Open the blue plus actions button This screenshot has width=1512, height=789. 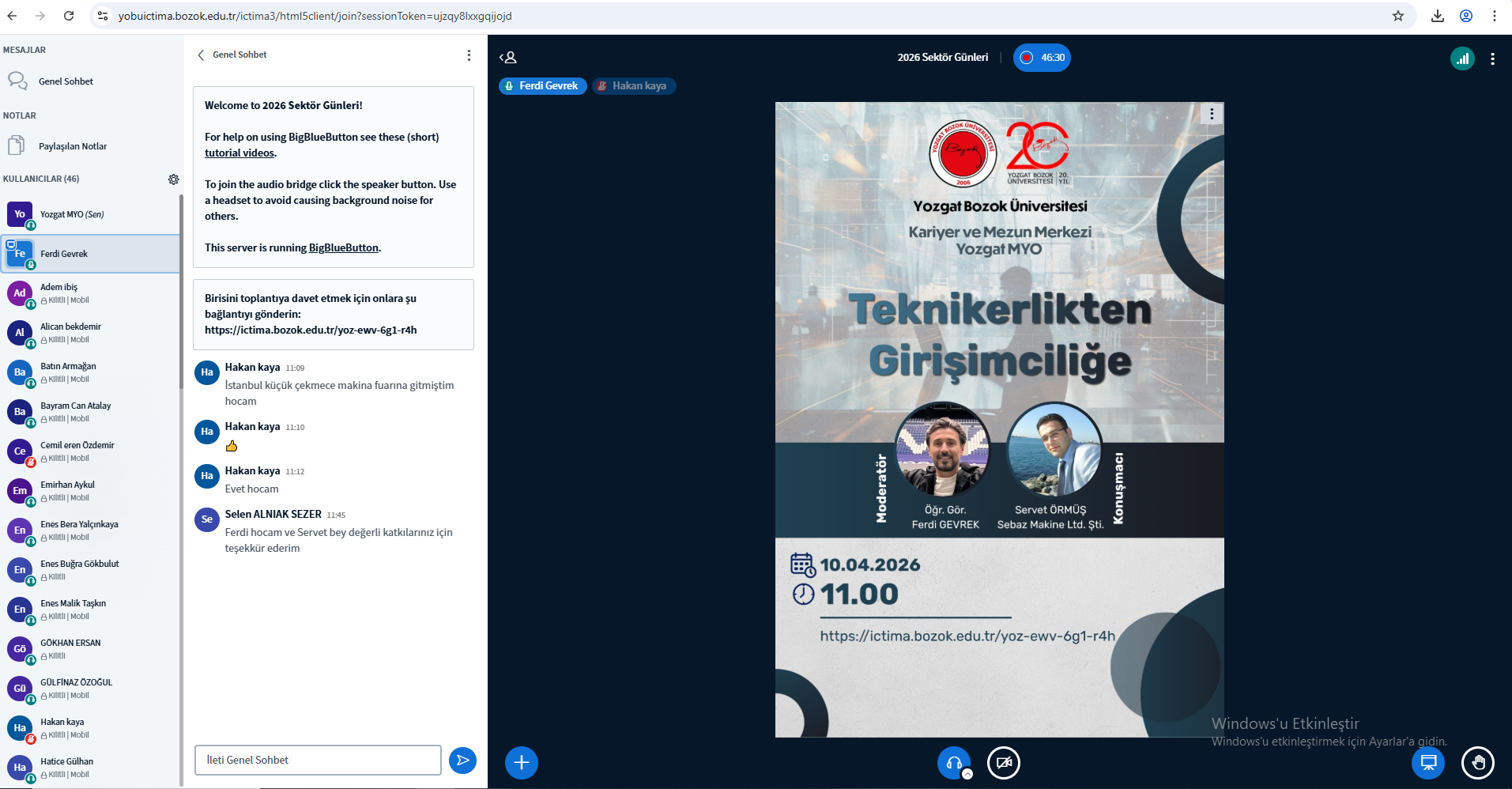click(521, 763)
